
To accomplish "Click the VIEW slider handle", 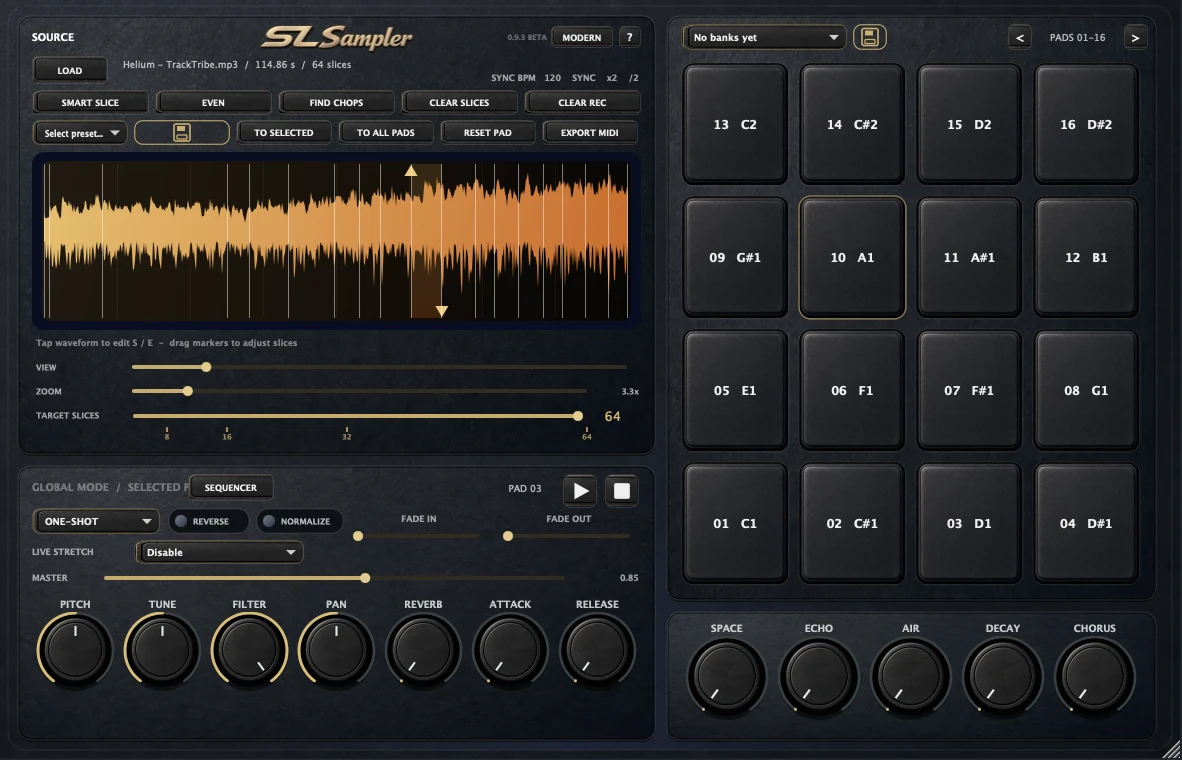I will (x=206, y=367).
